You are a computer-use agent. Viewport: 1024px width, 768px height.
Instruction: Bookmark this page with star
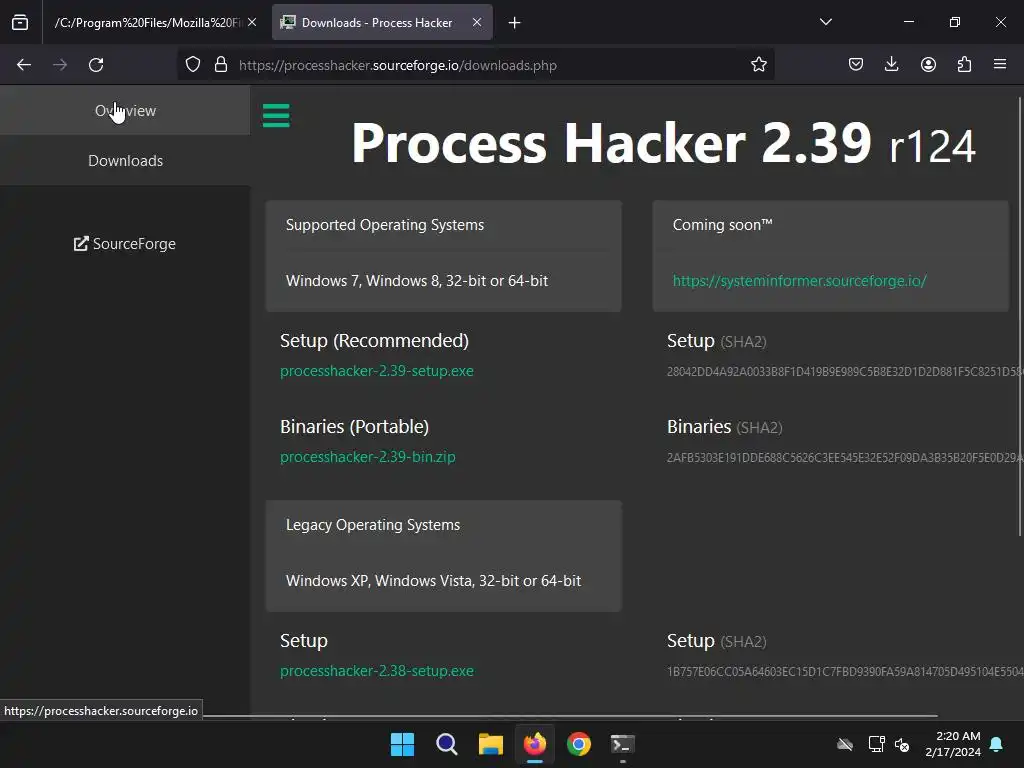click(x=758, y=65)
